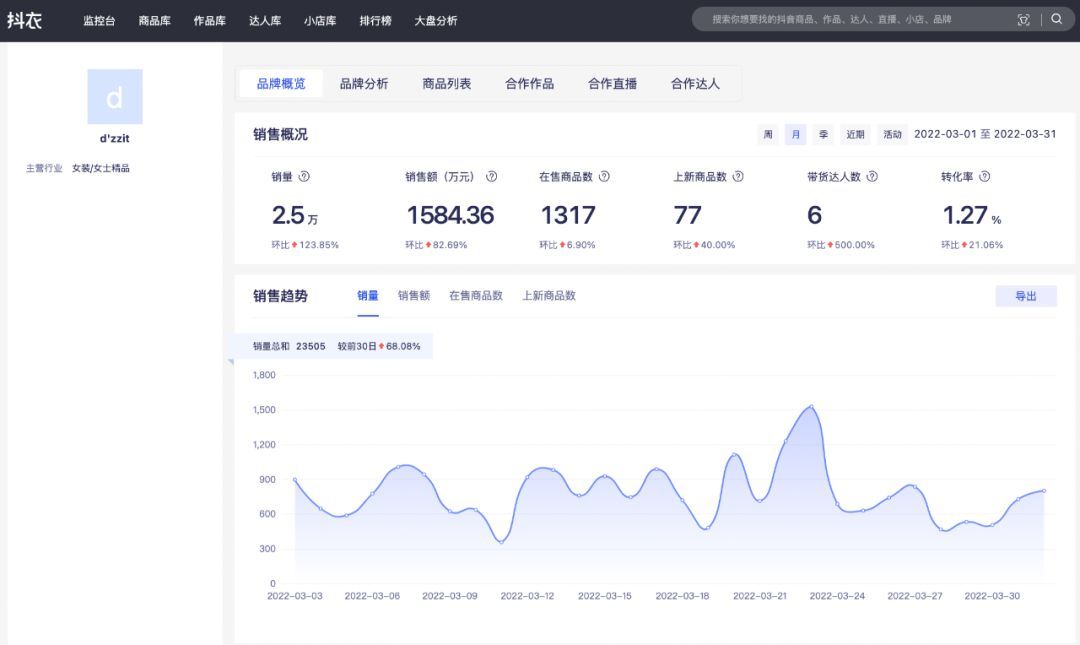This screenshot has width=1080, height=645.
Task: Open the d'zzit brand name link
Action: tap(114, 138)
